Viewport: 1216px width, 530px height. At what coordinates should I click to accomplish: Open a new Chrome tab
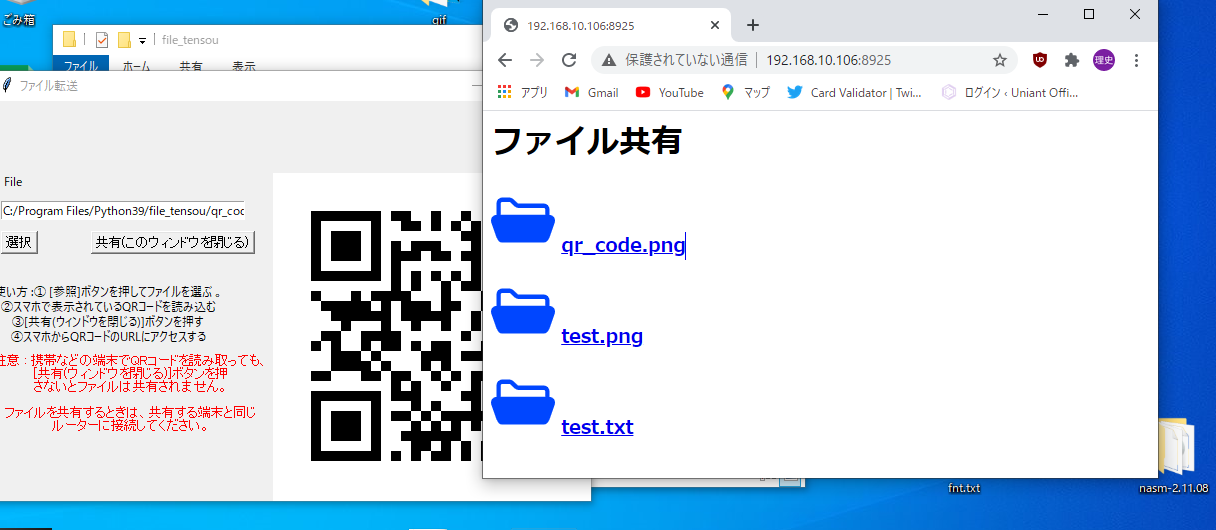753,25
